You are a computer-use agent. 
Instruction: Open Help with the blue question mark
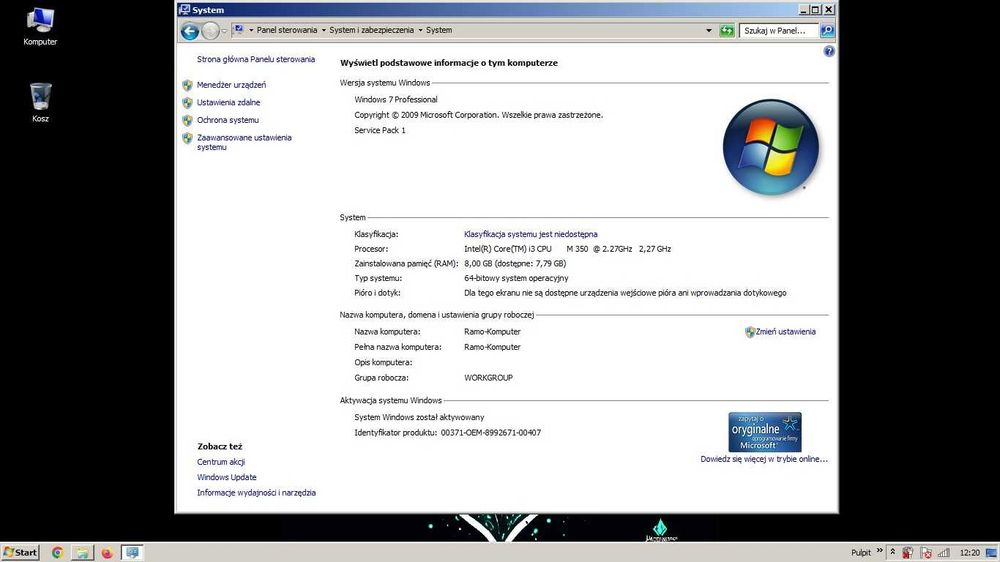pos(828,51)
